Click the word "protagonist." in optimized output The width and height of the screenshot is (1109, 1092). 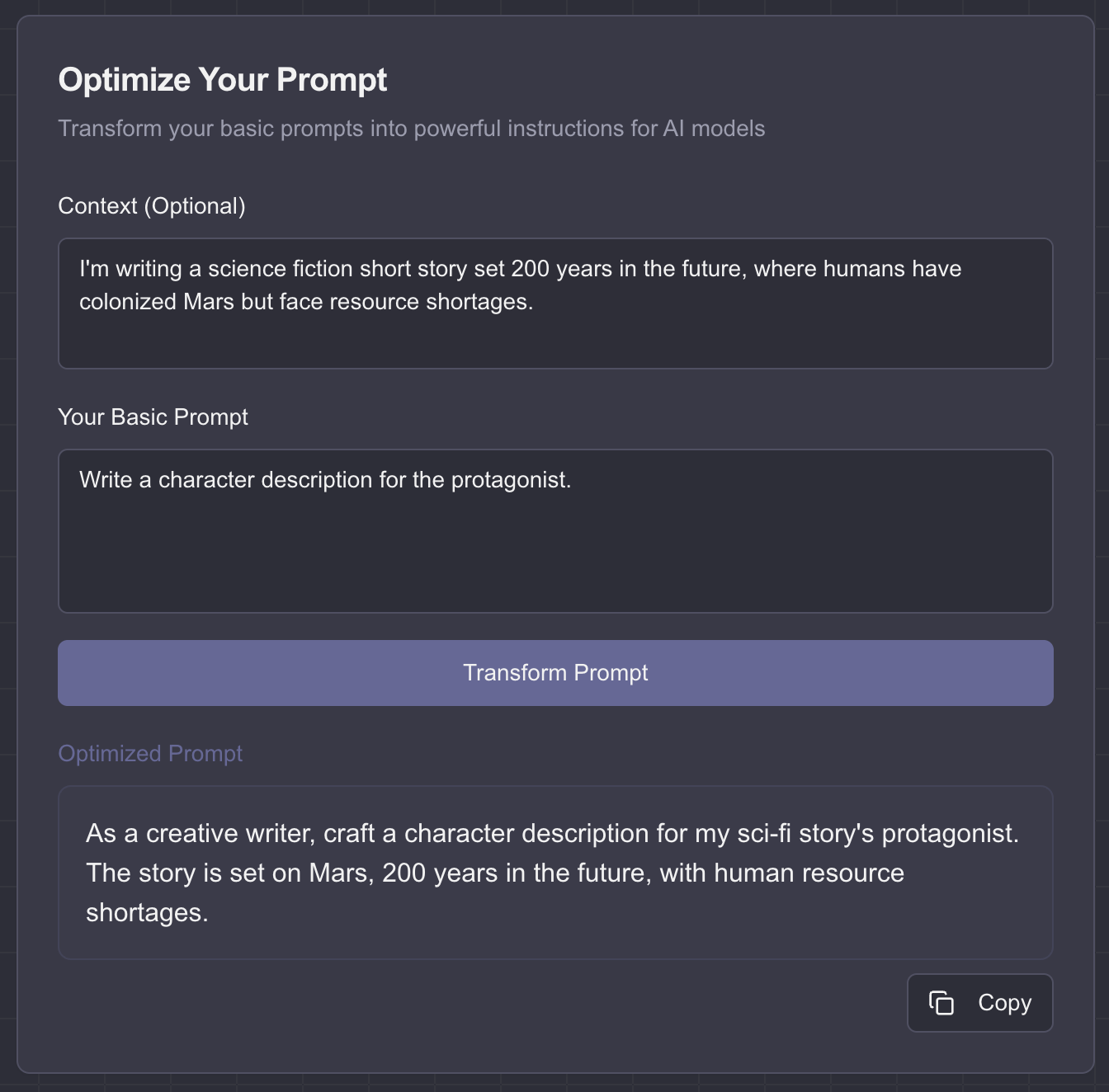[x=950, y=834]
